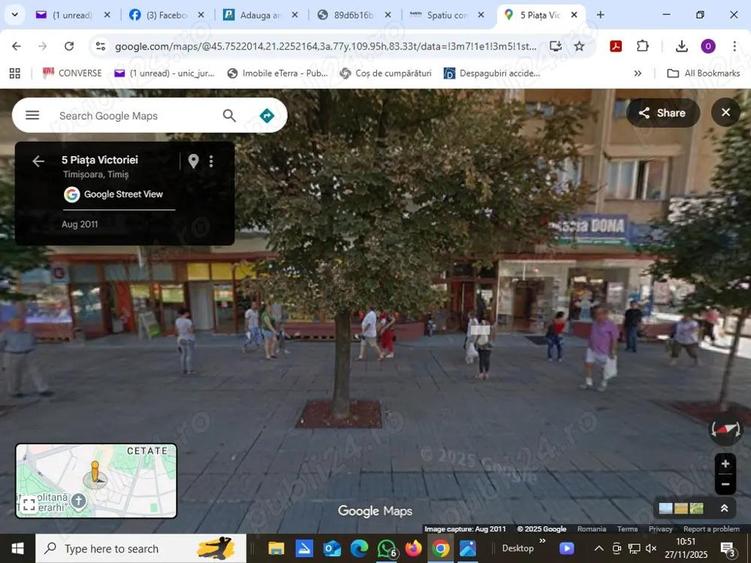Share this Street View location
The width and height of the screenshot is (751, 563).
pyautogui.click(x=663, y=113)
